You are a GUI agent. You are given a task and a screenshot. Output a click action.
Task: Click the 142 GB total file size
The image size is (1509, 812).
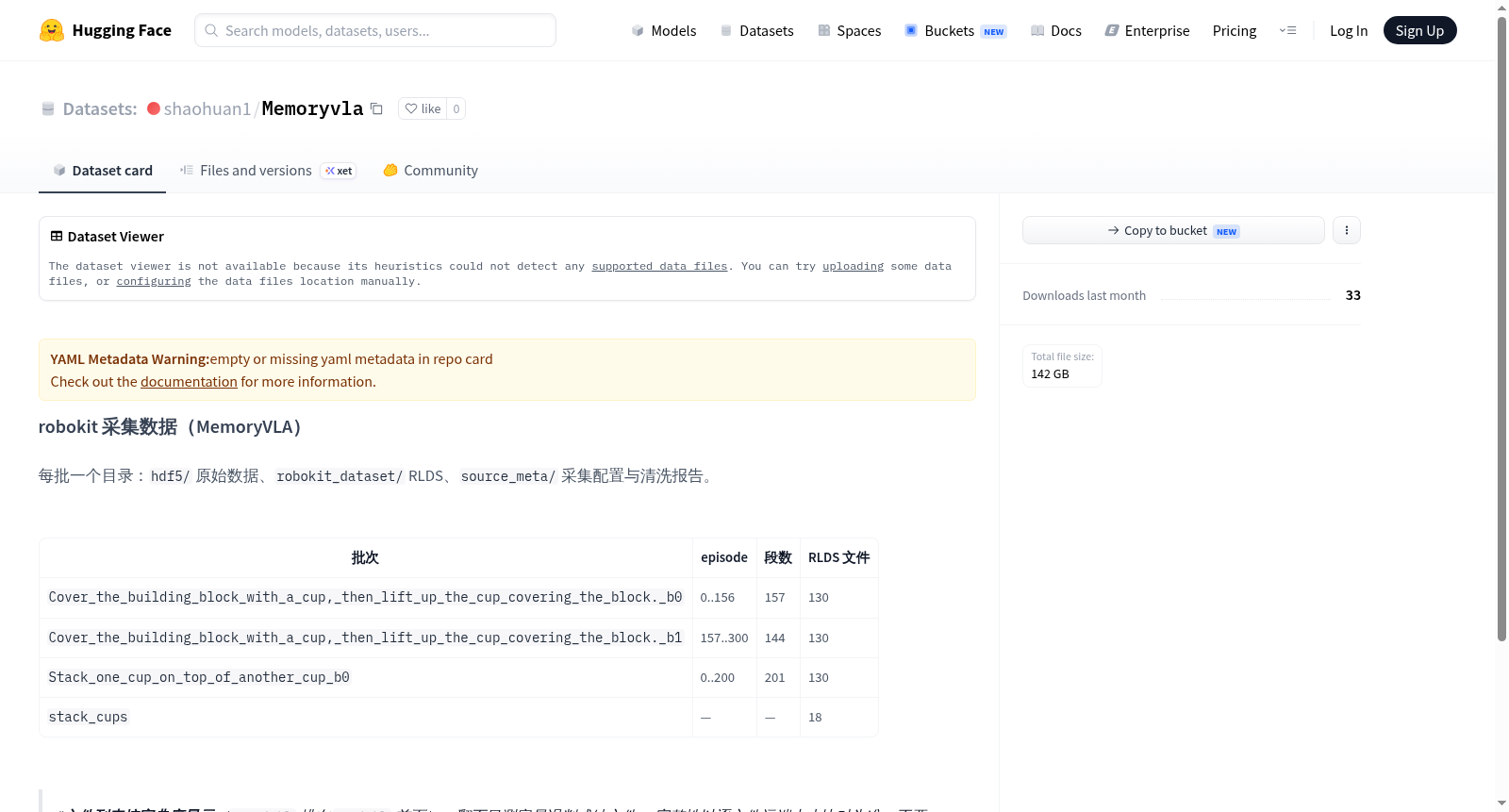(1050, 374)
